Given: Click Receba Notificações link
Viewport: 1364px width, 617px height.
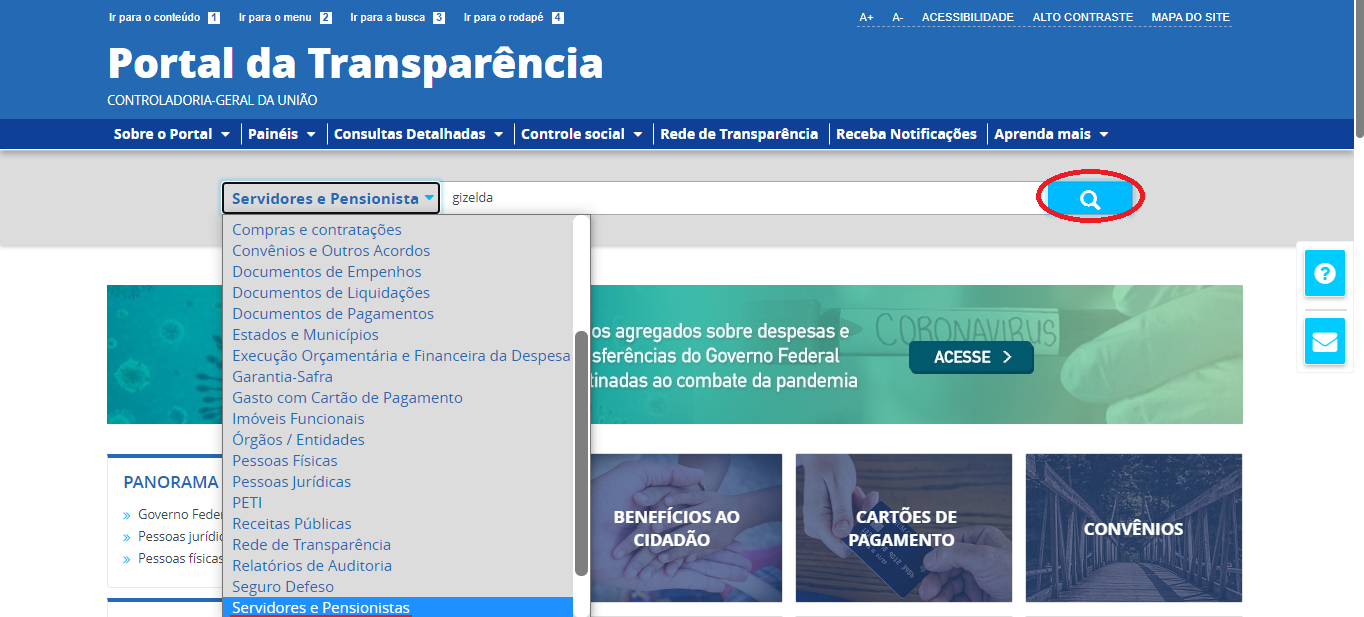Looking at the screenshot, I should click(x=906, y=134).
